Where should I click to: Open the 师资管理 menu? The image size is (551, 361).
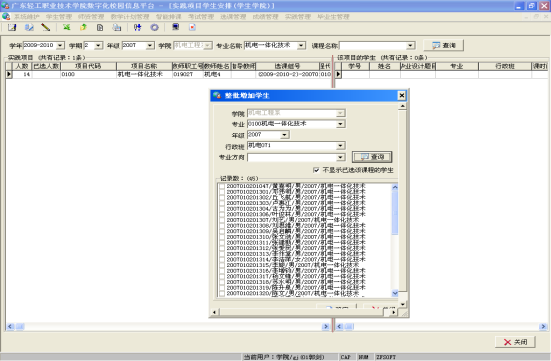click(91, 17)
